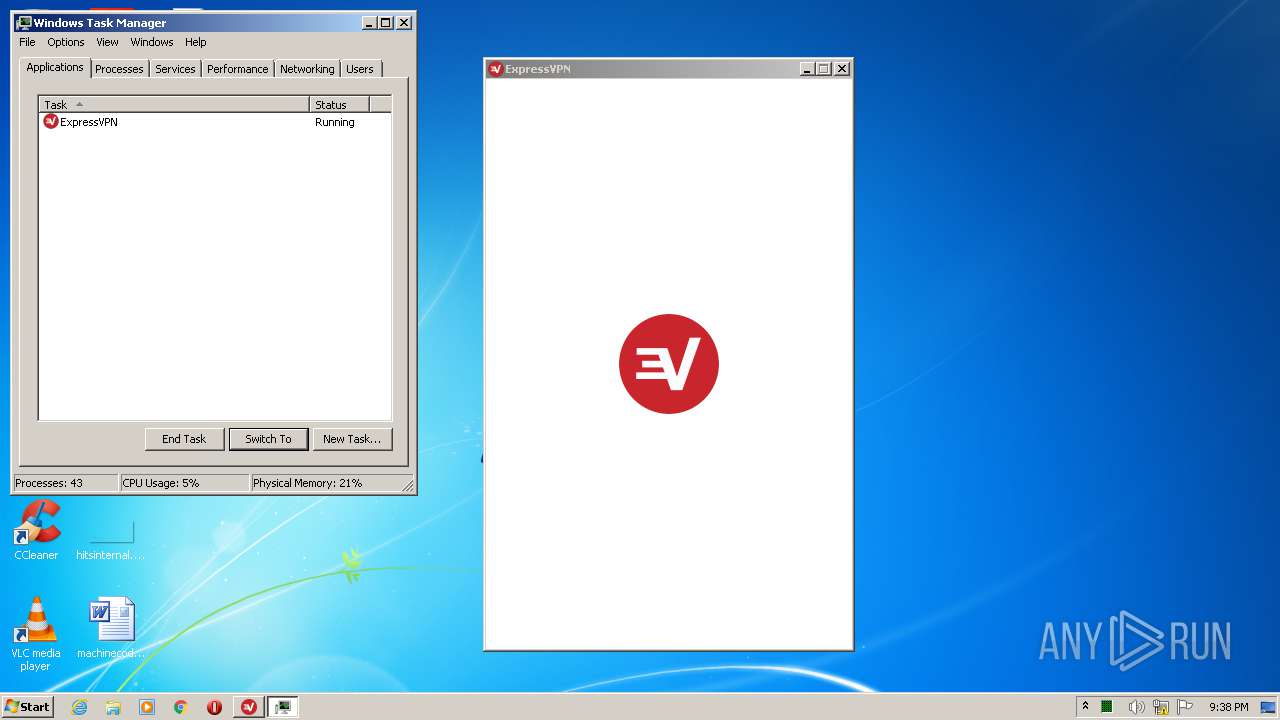Click Processes: 43 in status bar
The image size is (1280, 720).
(x=65, y=483)
